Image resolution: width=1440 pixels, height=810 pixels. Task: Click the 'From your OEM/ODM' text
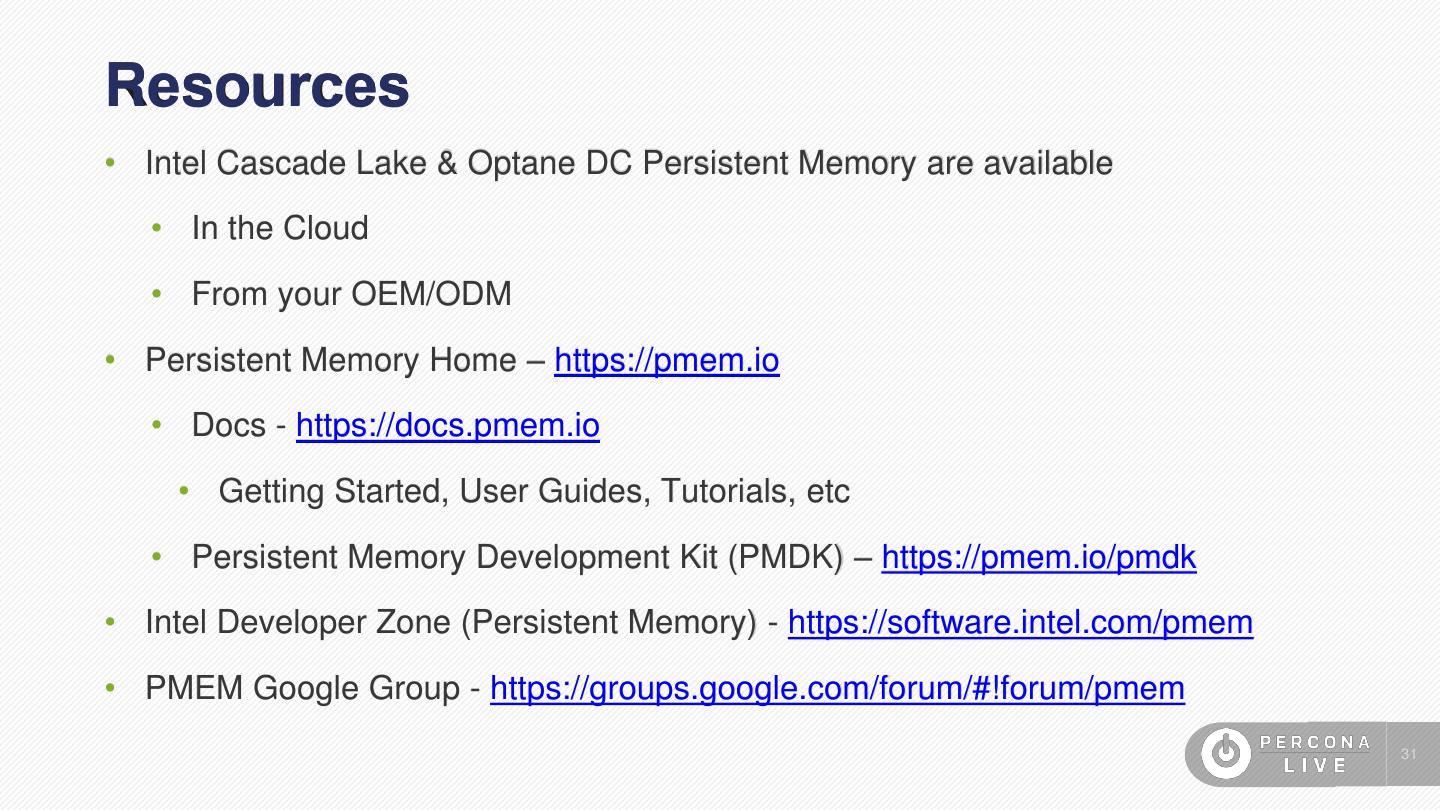(351, 294)
